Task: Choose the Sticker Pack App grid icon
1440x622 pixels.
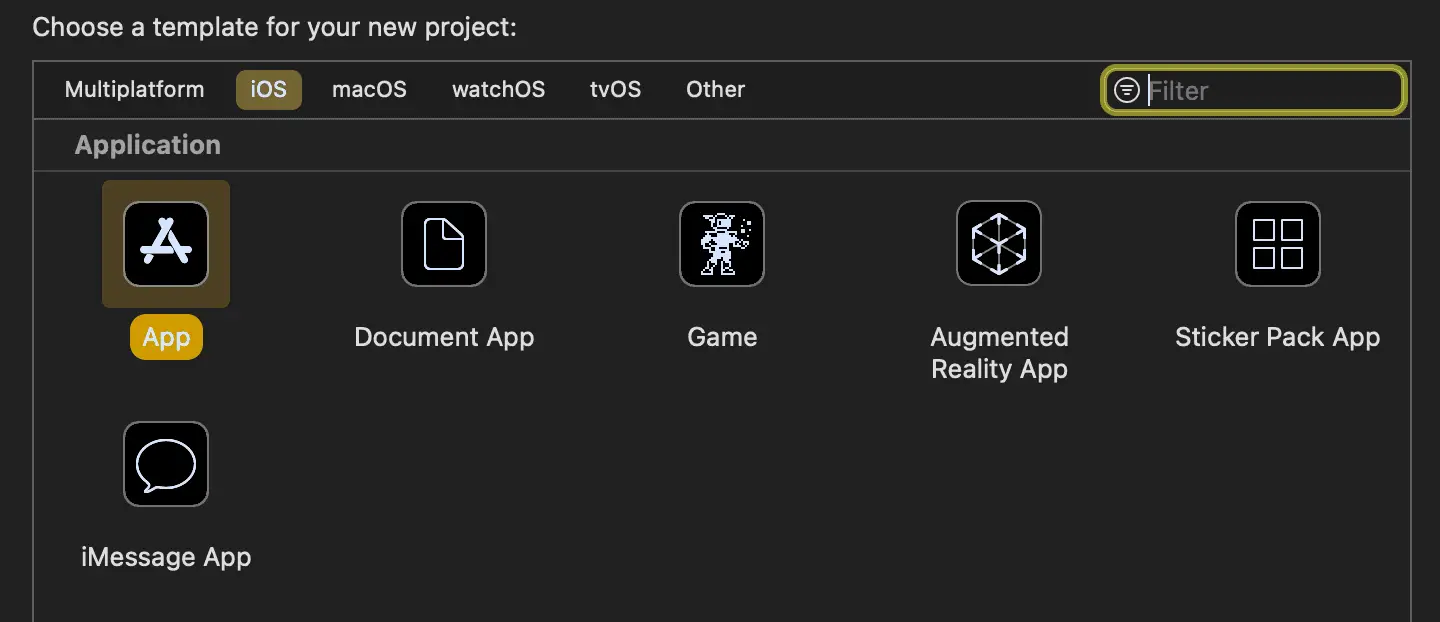Action: 1278,244
